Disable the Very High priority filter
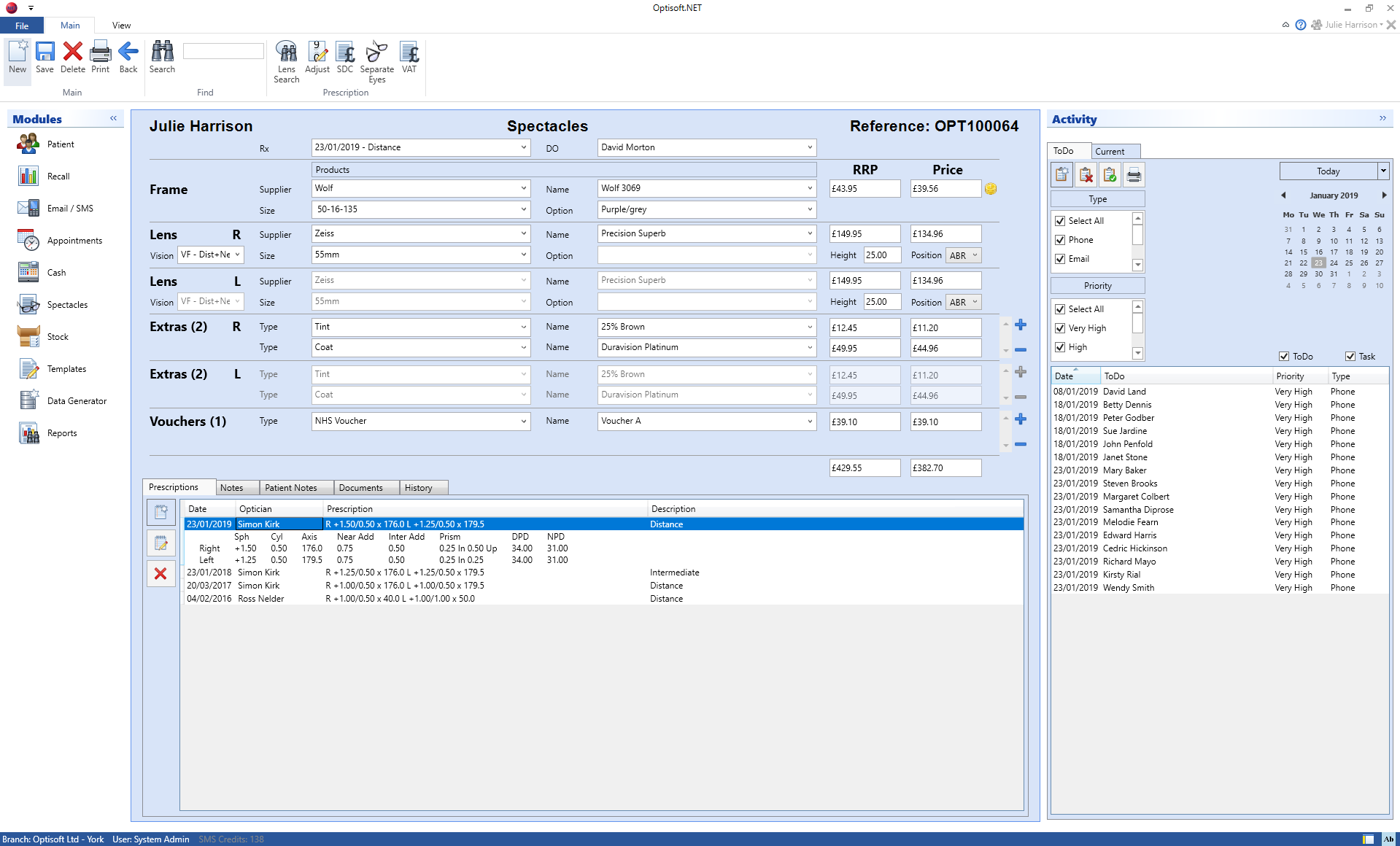 coord(1061,328)
